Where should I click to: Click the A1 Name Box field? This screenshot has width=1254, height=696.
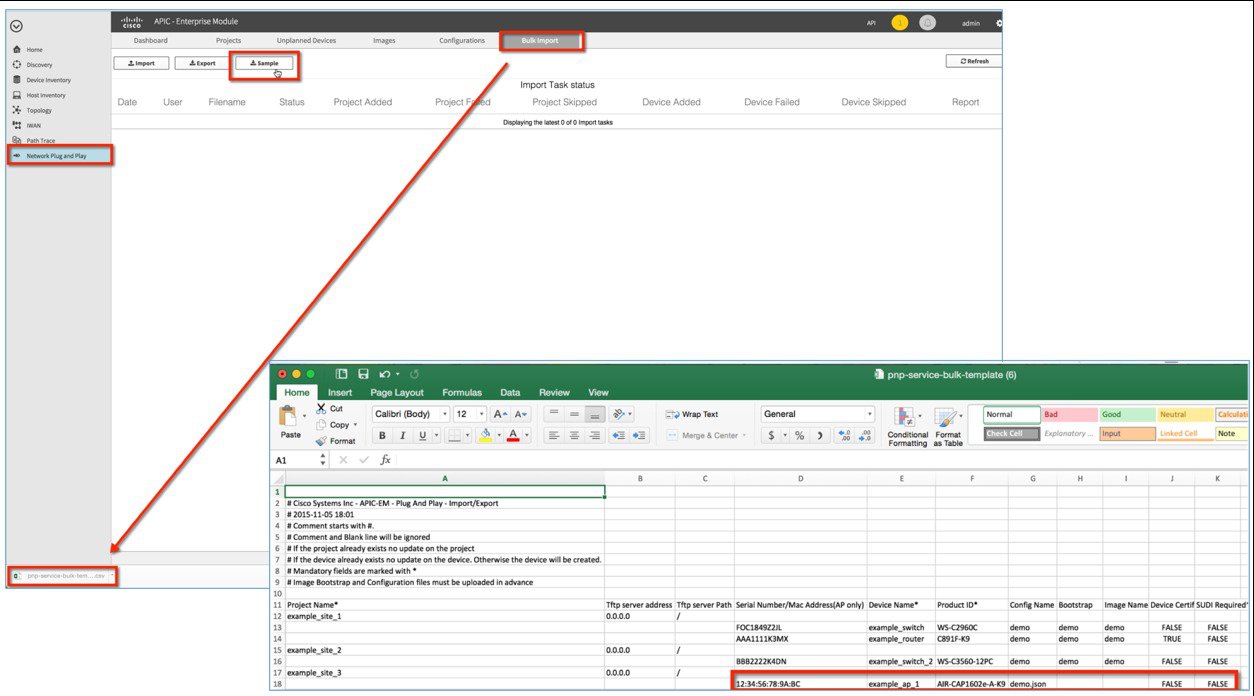[x=294, y=460]
